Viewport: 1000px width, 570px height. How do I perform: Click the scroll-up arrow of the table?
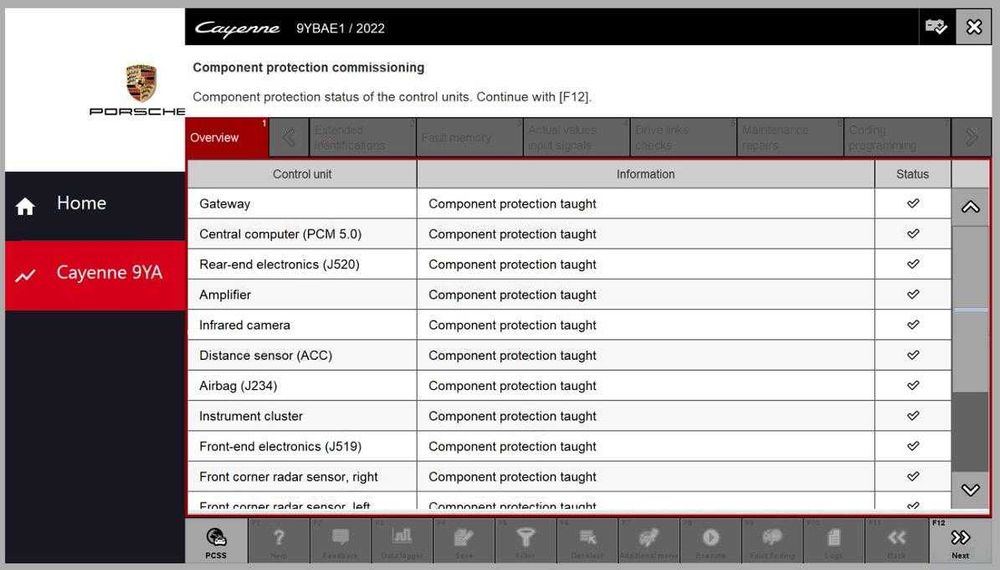pos(970,207)
